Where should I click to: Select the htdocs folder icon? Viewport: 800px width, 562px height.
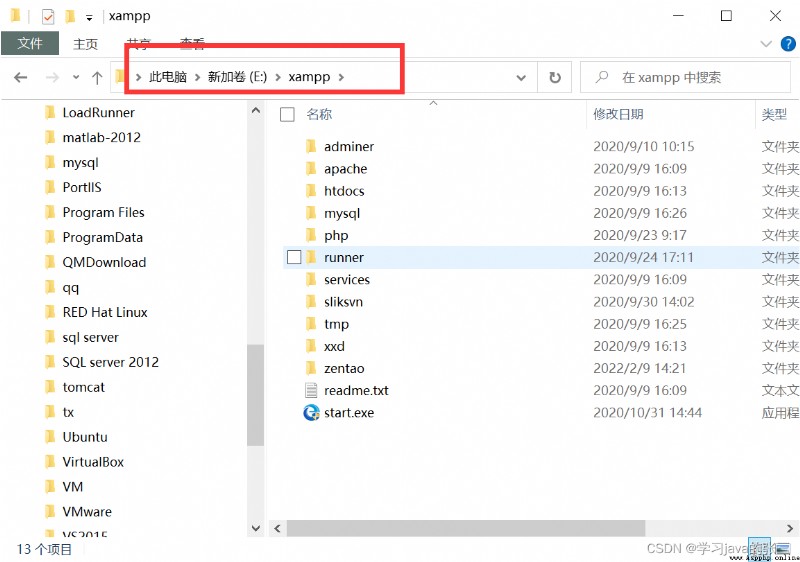[x=311, y=191]
